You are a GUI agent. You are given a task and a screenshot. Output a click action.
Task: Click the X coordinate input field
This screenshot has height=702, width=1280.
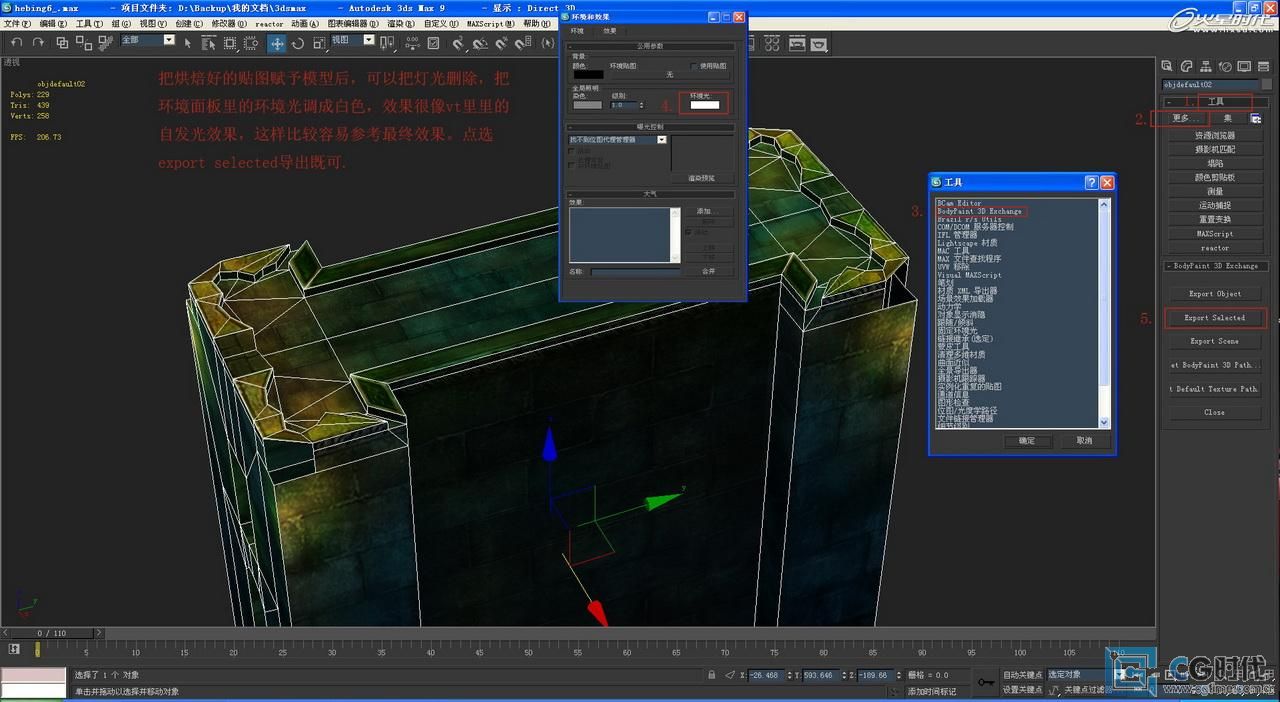coord(767,675)
